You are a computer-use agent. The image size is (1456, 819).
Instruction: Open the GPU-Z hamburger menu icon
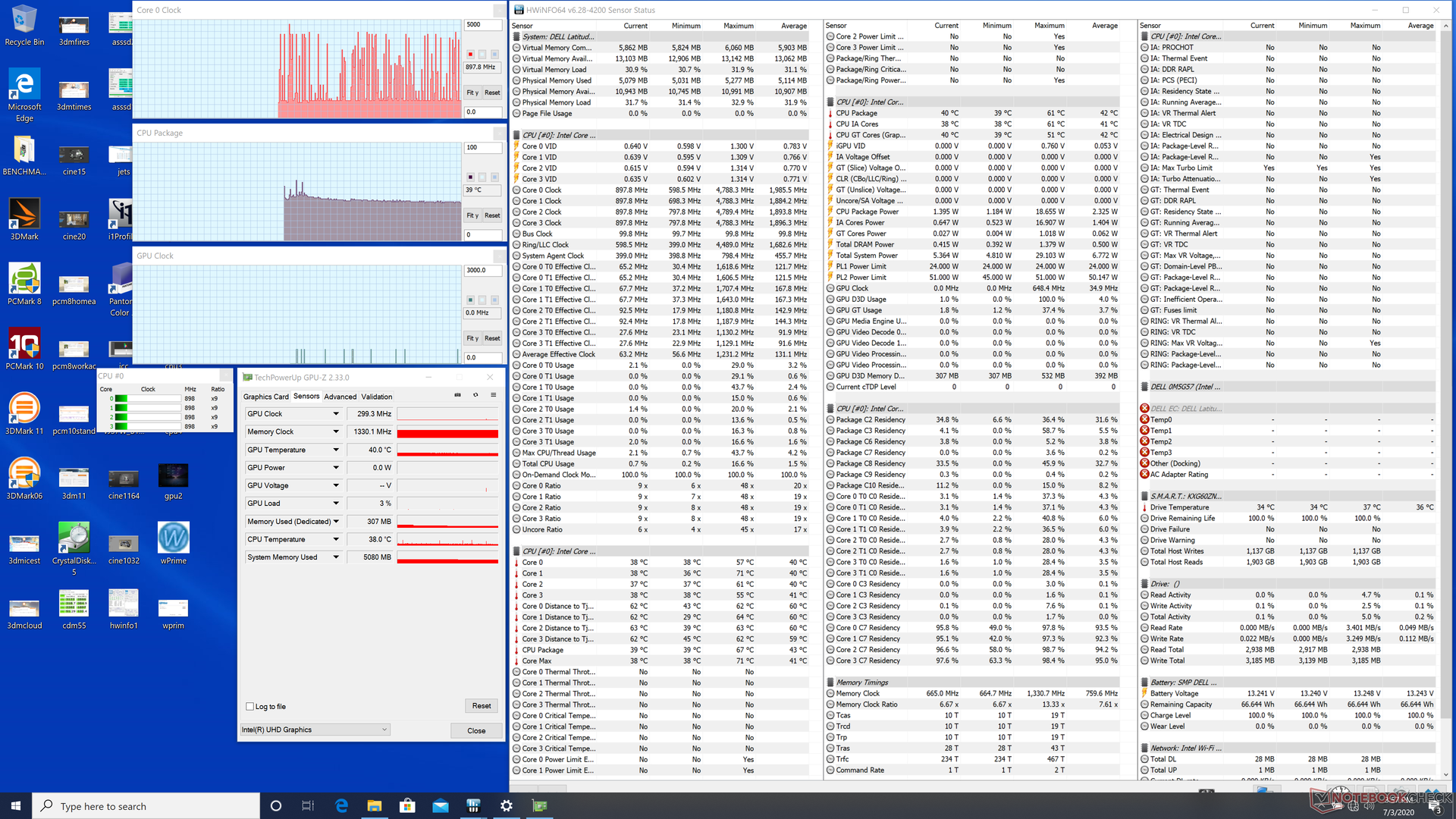pyautogui.click(x=494, y=395)
